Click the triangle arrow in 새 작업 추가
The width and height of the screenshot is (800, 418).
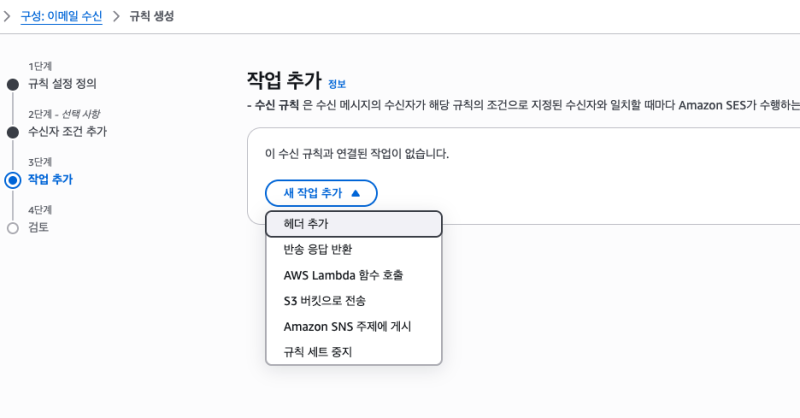357,193
